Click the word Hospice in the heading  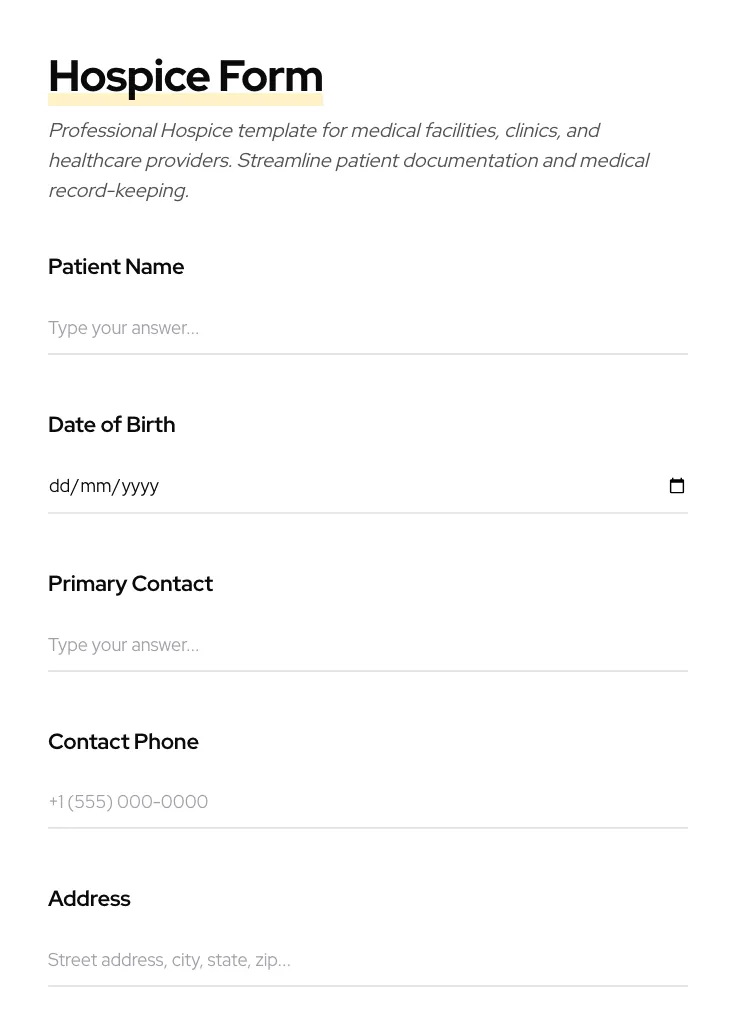point(129,77)
